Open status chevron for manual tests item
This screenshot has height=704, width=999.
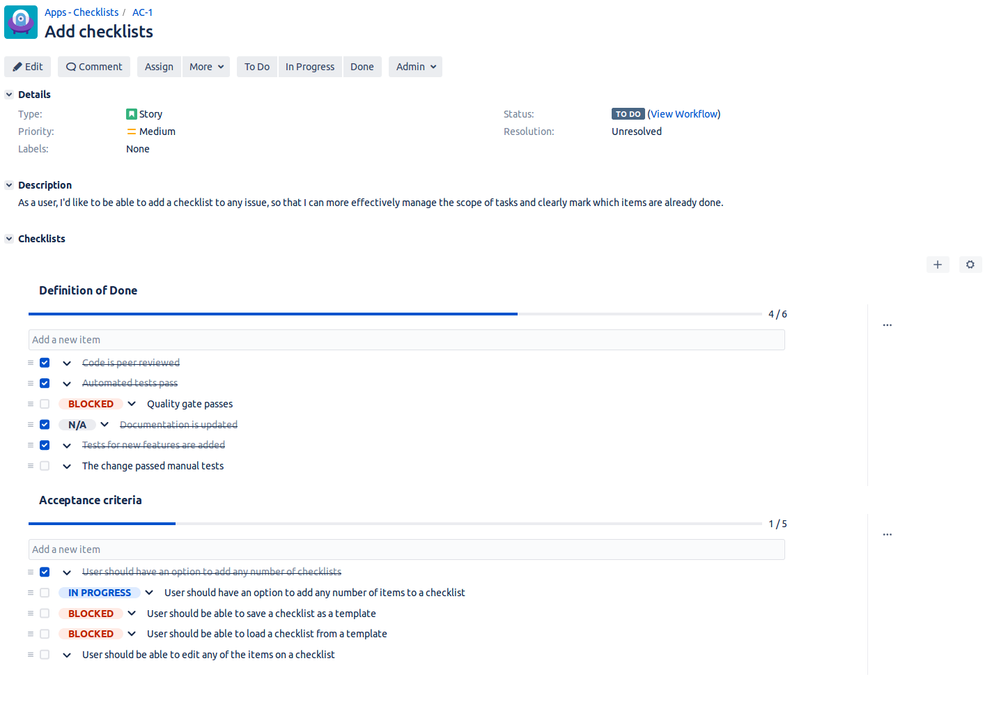[x=67, y=466]
